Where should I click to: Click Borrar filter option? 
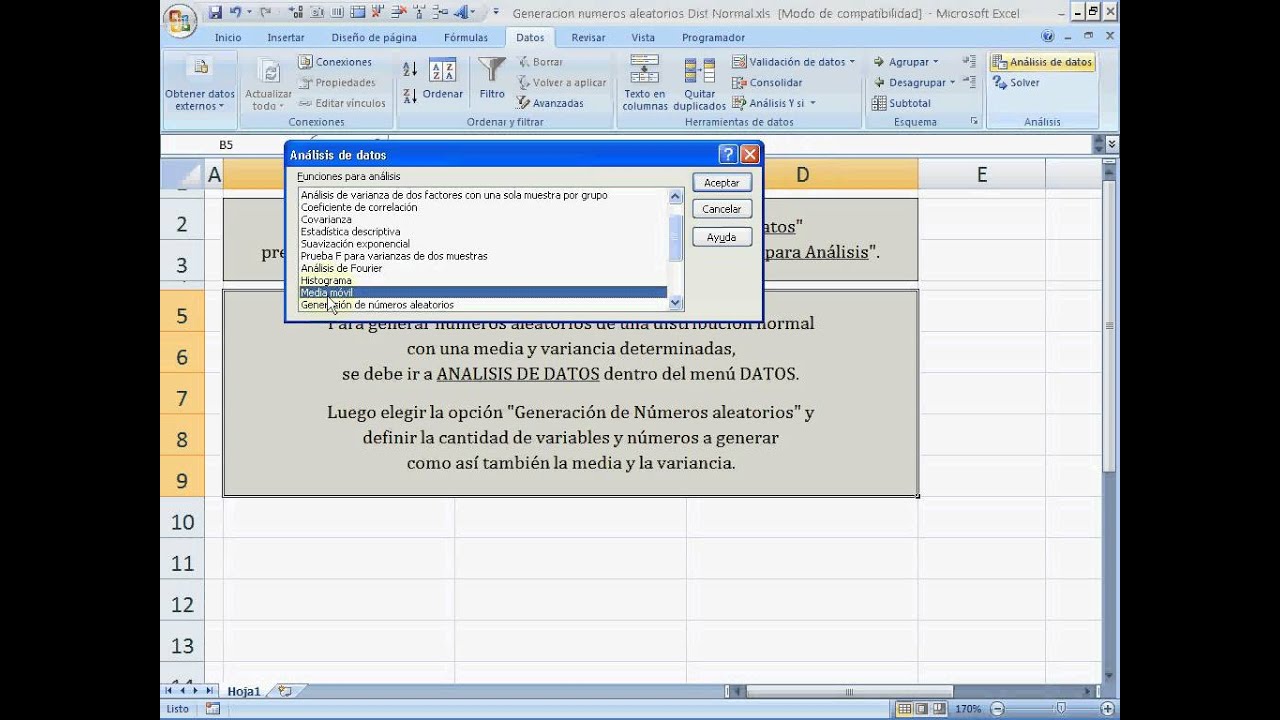[540, 62]
